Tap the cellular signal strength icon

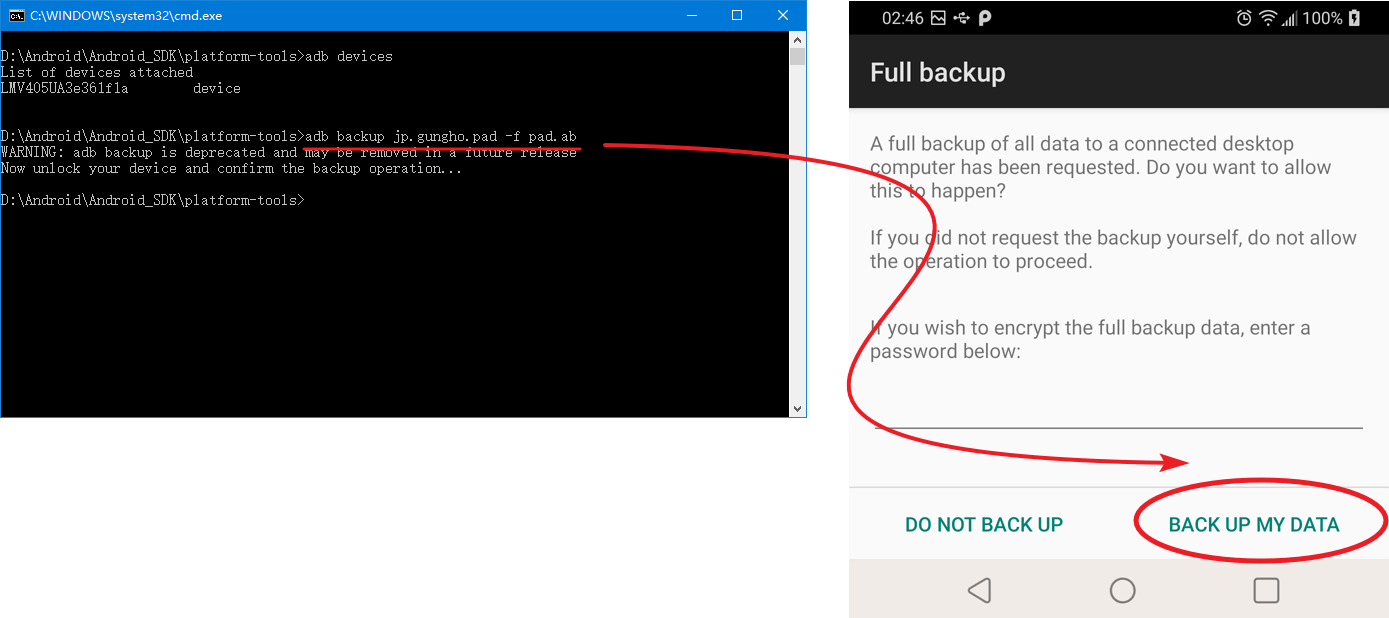coord(1289,18)
